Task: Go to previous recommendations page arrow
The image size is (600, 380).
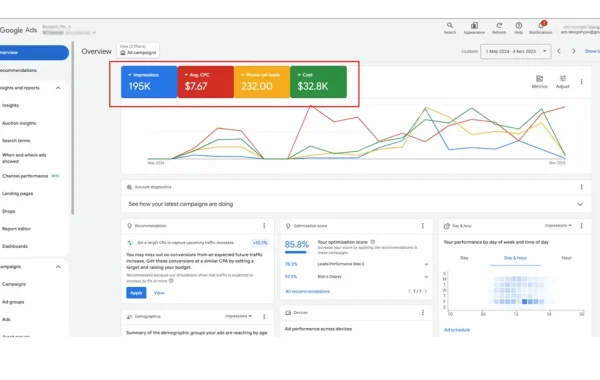Action: 409,291
